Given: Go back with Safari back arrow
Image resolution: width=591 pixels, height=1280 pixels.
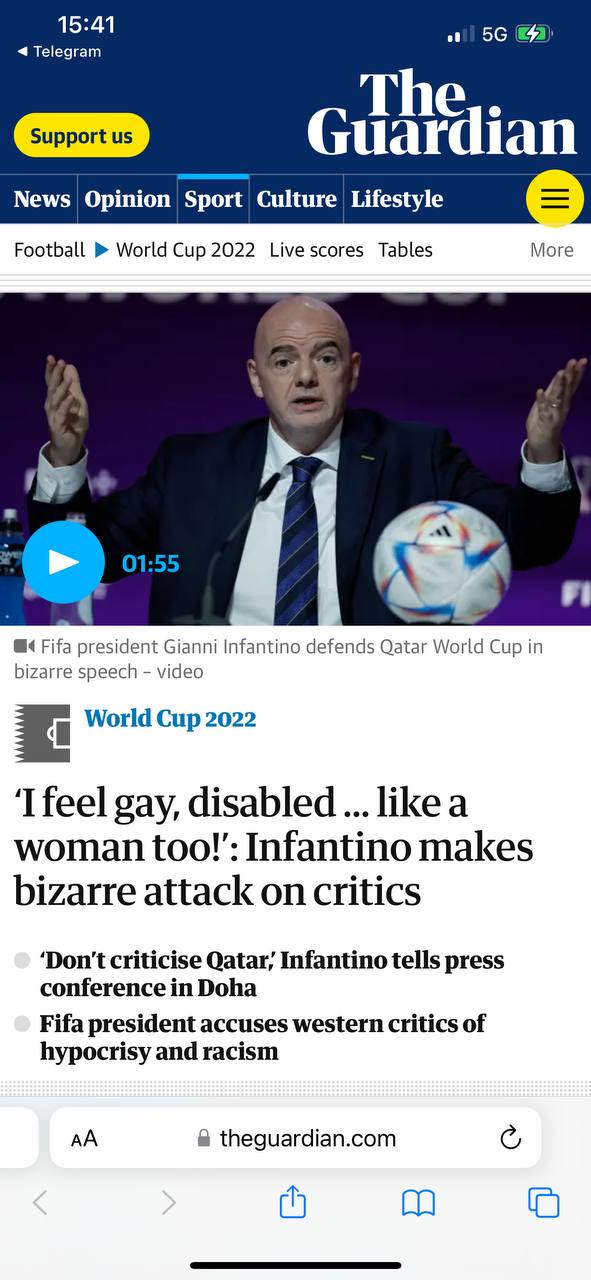Looking at the screenshot, I should 40,1202.
